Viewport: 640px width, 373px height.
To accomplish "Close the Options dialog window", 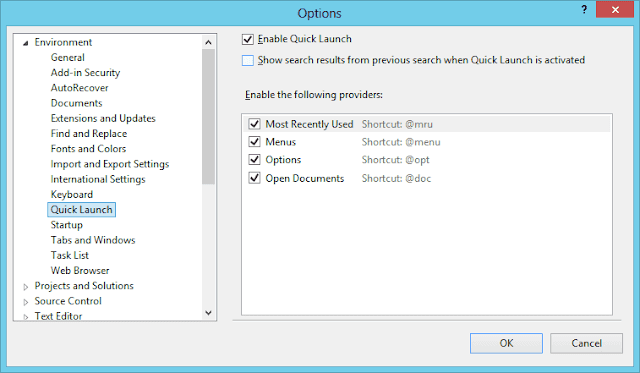I will [x=615, y=10].
